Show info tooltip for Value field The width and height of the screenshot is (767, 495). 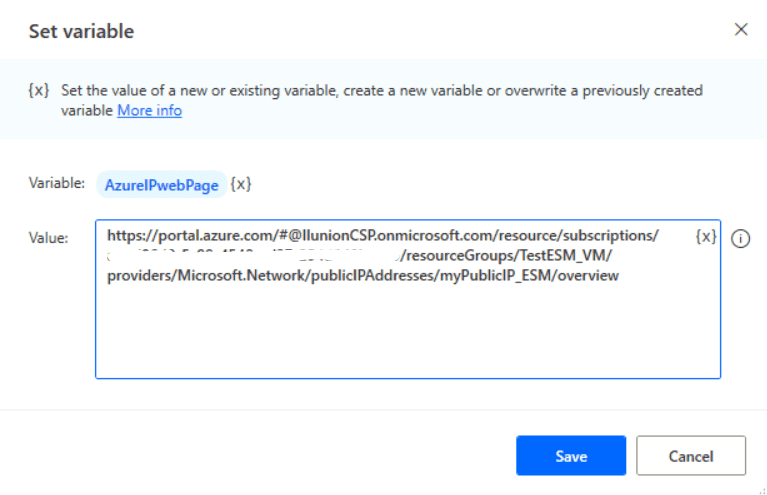pos(740,239)
